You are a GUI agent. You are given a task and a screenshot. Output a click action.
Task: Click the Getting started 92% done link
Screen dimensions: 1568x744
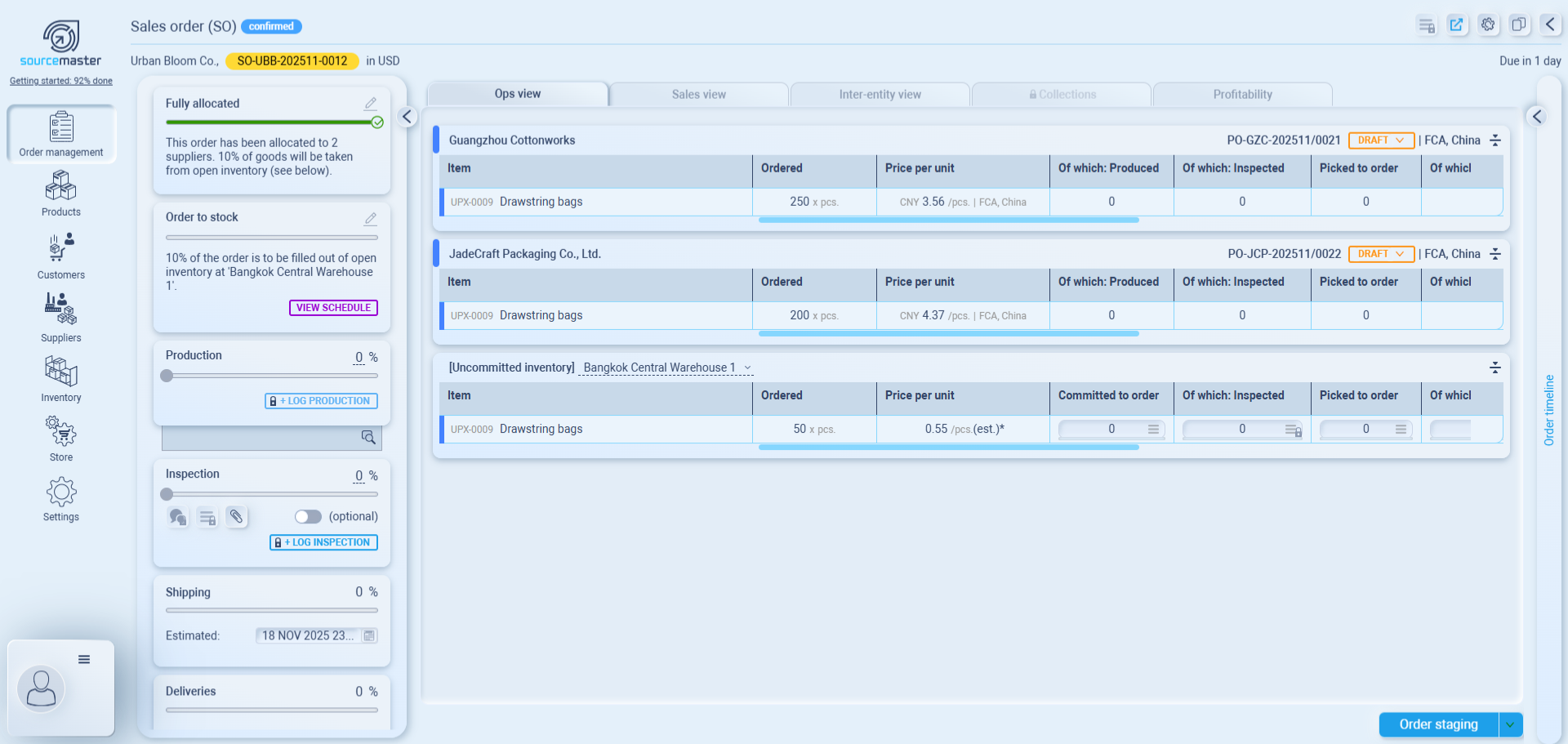tap(61, 81)
